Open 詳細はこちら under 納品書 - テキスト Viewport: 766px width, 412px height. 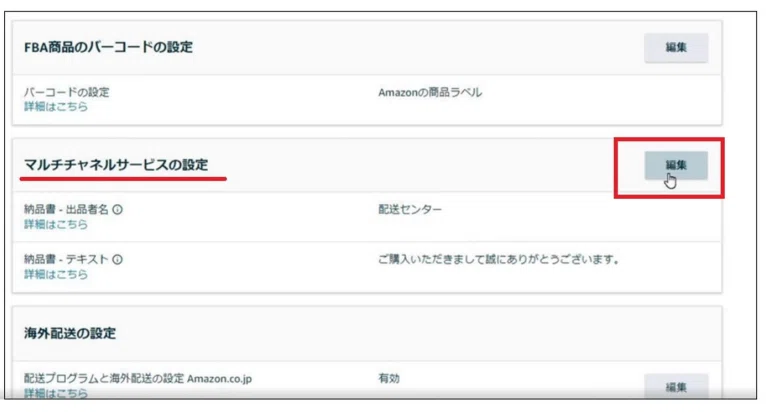56,274
